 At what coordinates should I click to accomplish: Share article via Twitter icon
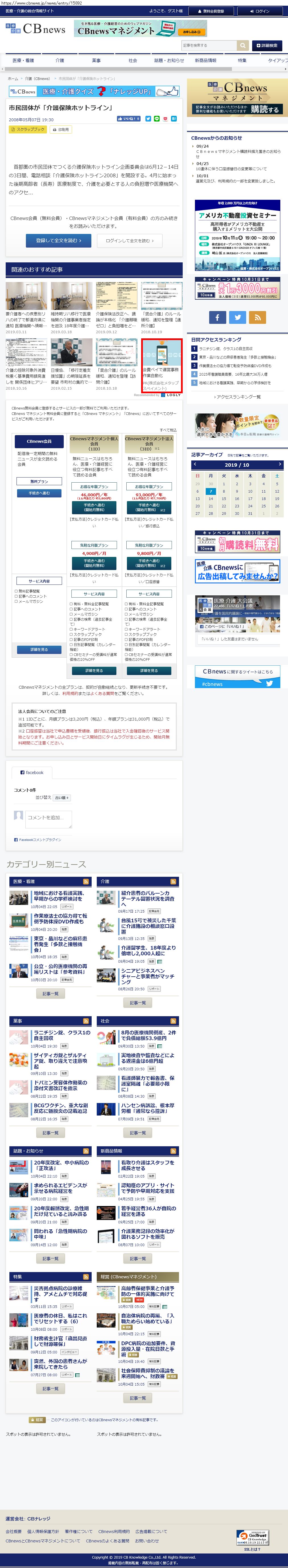click(x=148, y=119)
